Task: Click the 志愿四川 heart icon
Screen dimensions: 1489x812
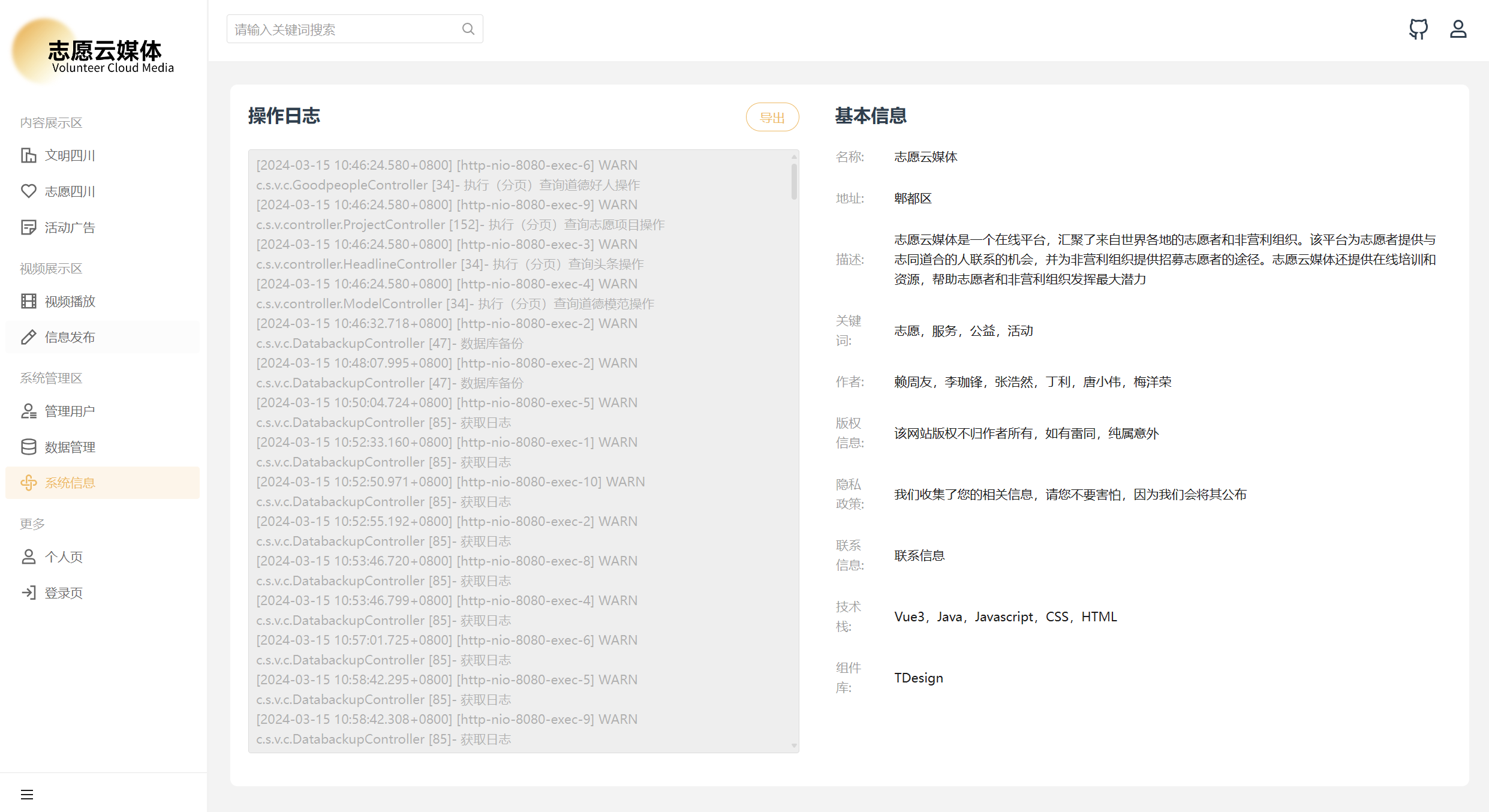Action: click(28, 191)
